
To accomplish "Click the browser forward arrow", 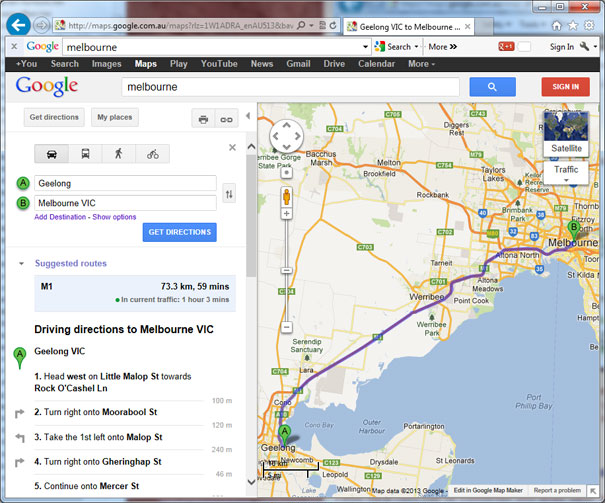I will coord(41,26).
